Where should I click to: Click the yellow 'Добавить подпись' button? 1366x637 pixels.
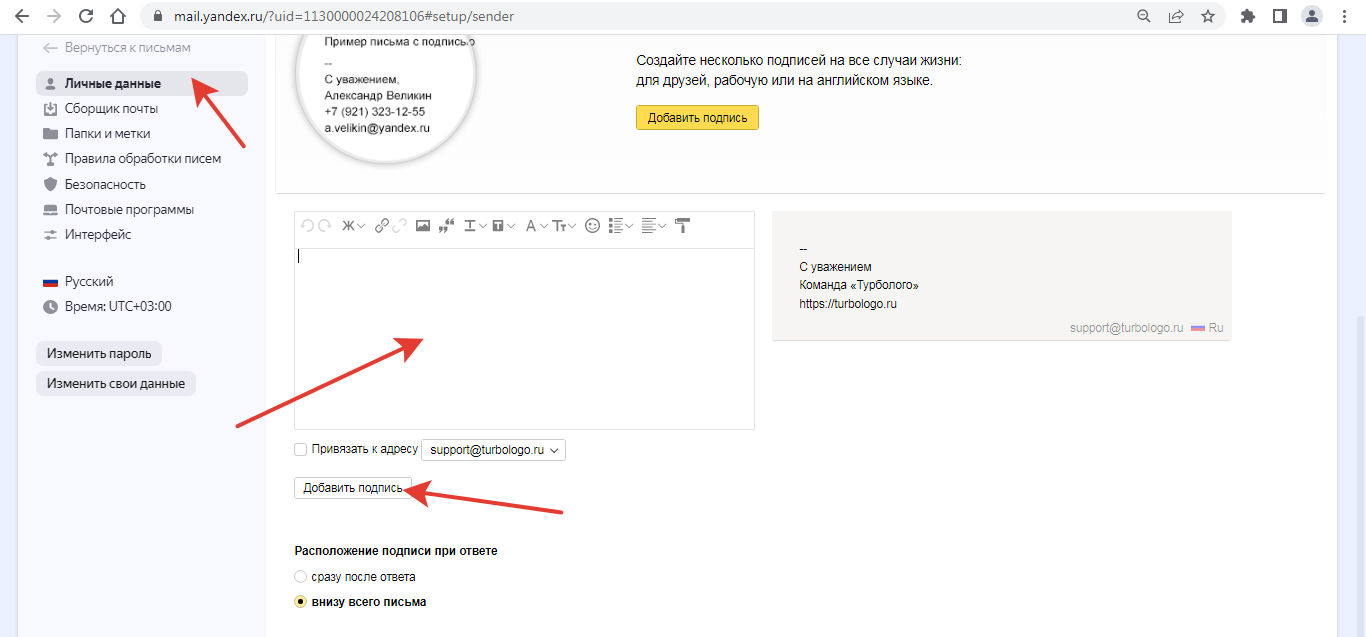697,118
